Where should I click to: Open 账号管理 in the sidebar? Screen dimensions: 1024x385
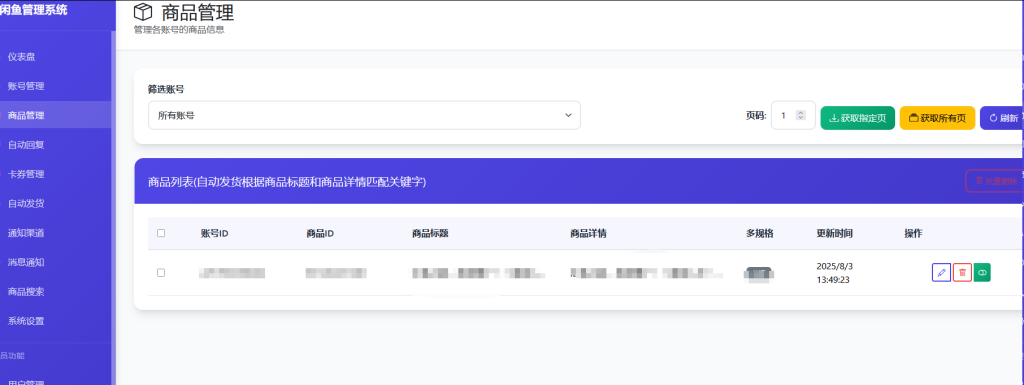(x=25, y=86)
